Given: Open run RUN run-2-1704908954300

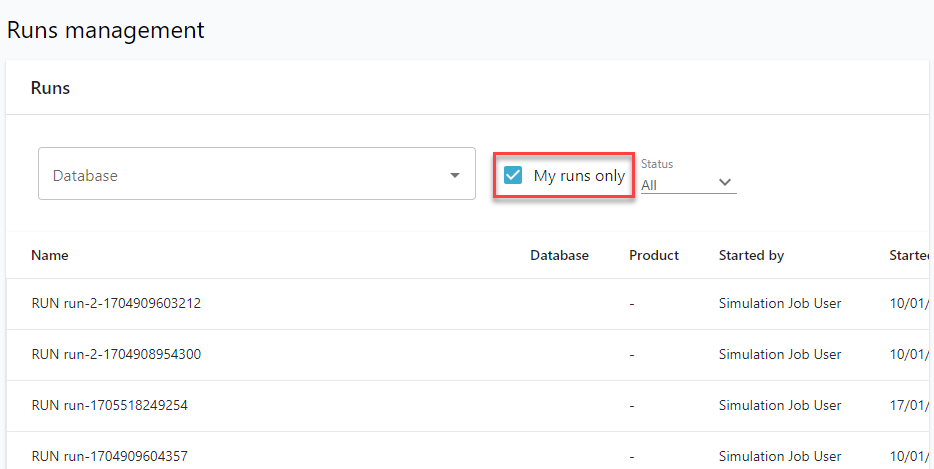Looking at the screenshot, I should (x=116, y=354).
